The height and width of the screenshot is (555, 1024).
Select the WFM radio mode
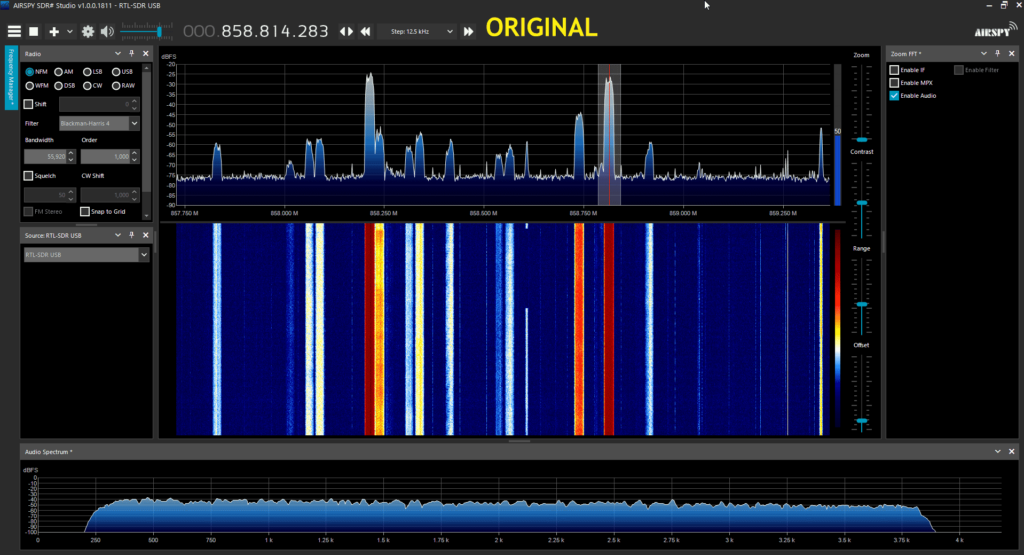(x=37, y=86)
